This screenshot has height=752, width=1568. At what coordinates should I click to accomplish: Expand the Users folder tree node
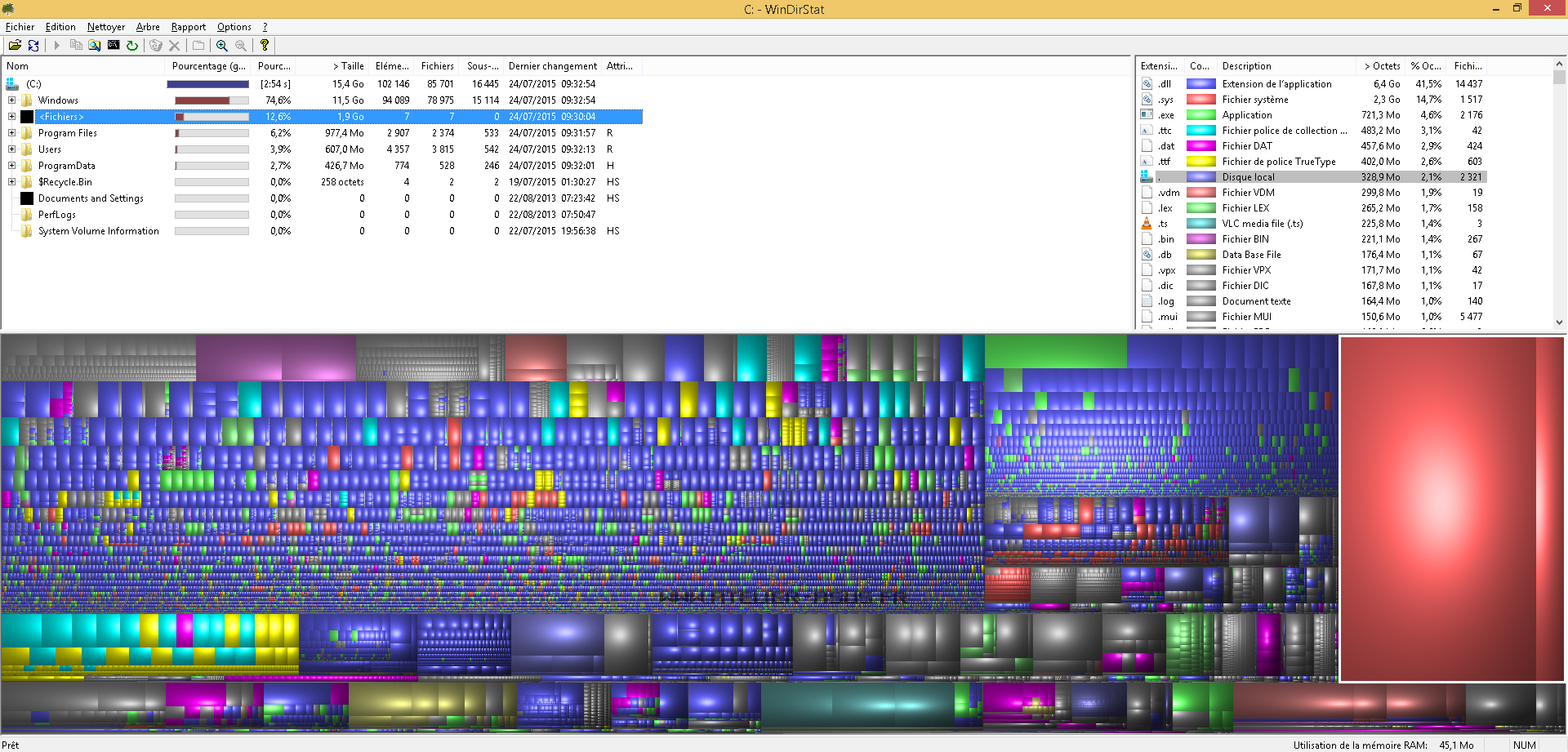coord(11,149)
